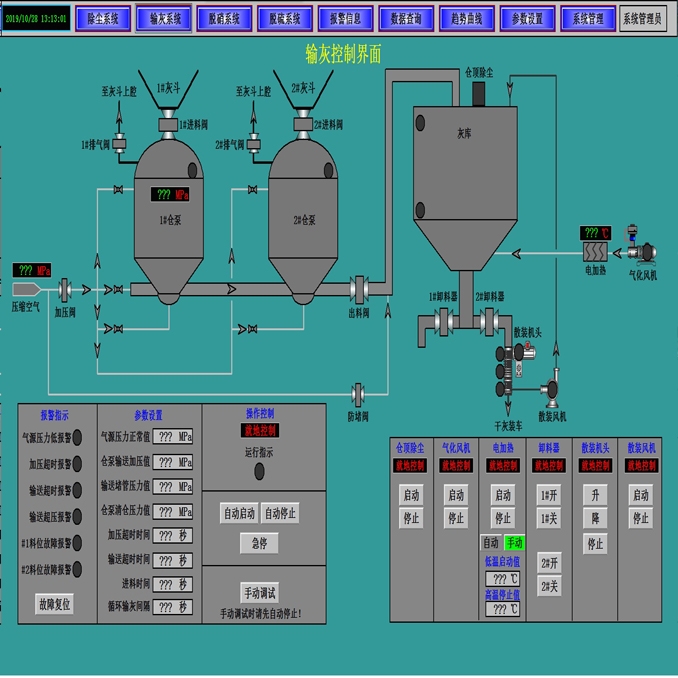Click the 灰库 silo graphic
The height and width of the screenshot is (678, 678).
[x=465, y=189]
